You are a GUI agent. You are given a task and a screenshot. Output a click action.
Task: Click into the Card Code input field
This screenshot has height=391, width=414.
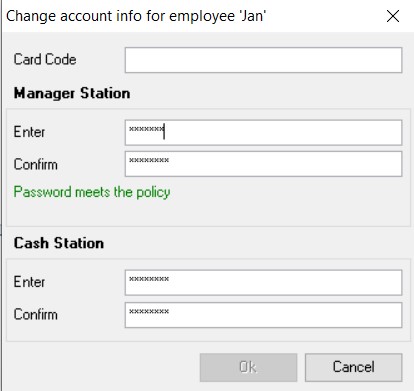pyautogui.click(x=263, y=60)
